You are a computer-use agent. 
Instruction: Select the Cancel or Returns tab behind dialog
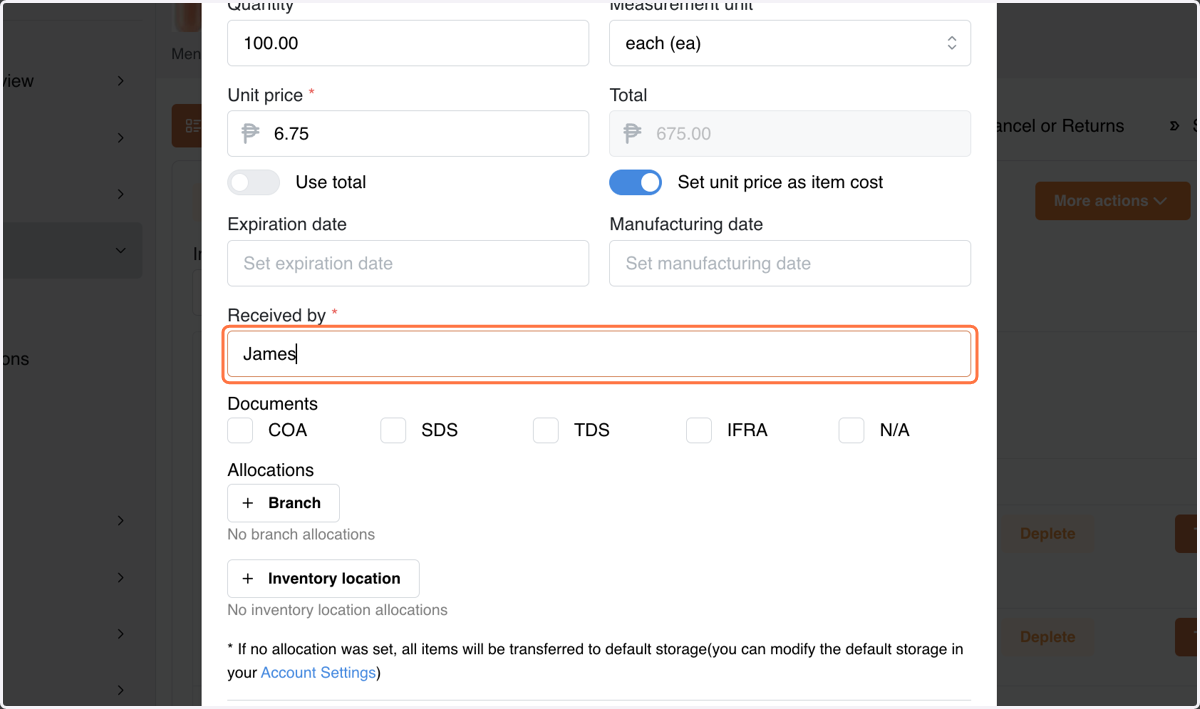(1060, 126)
